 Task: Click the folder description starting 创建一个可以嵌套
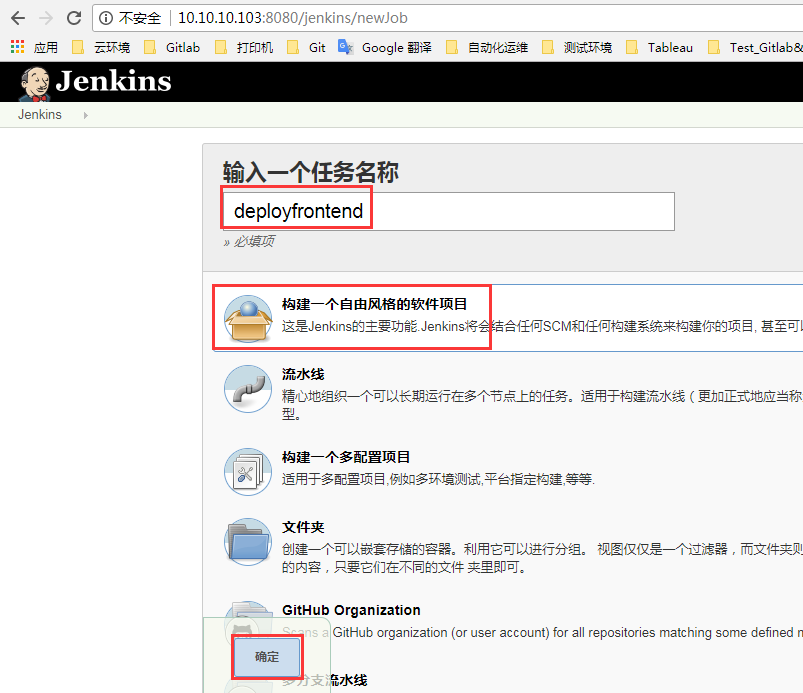542,558
